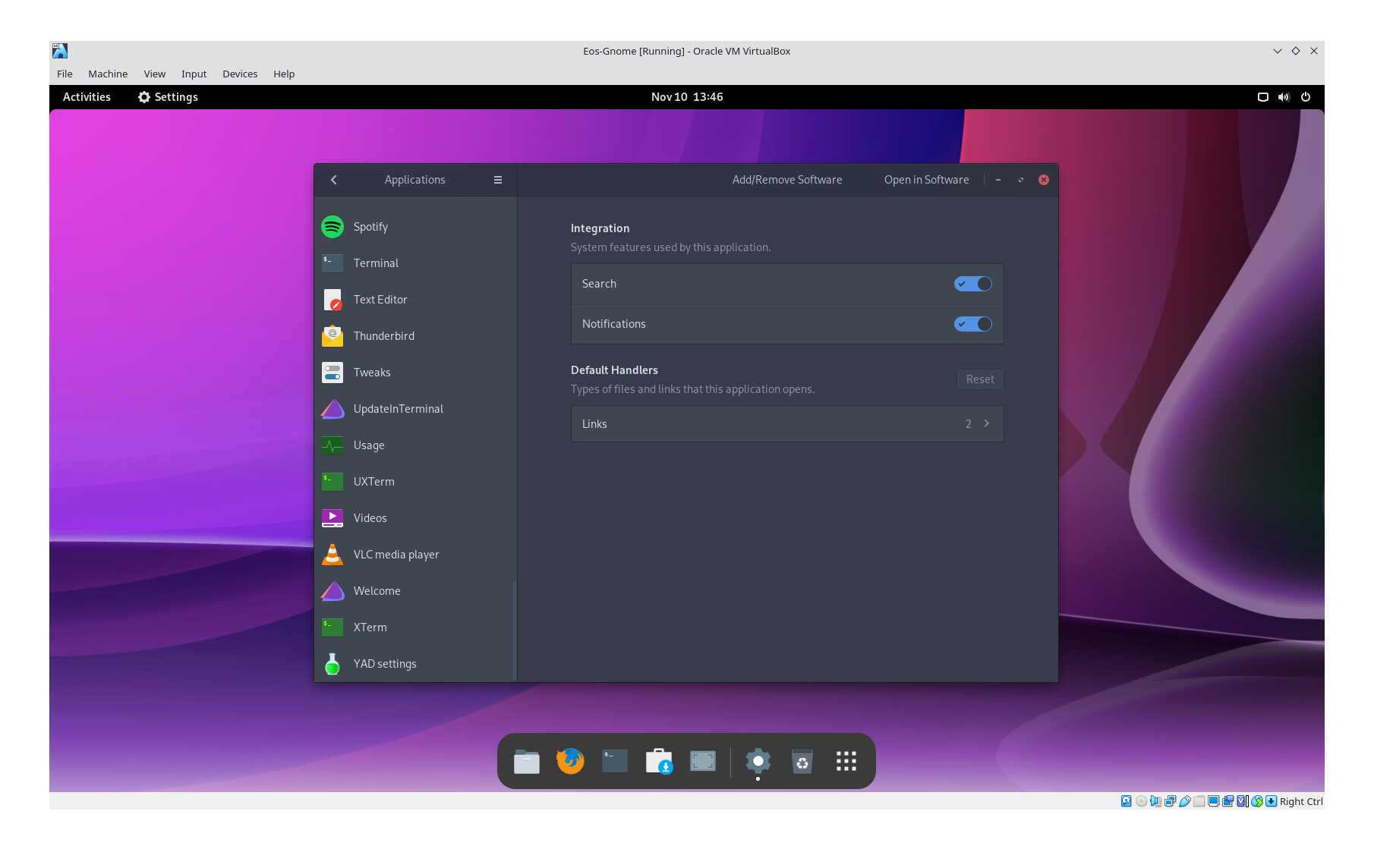Screen dimensions: 1374x868
Task: Click the power icon in top bar
Action: pos(1306,97)
